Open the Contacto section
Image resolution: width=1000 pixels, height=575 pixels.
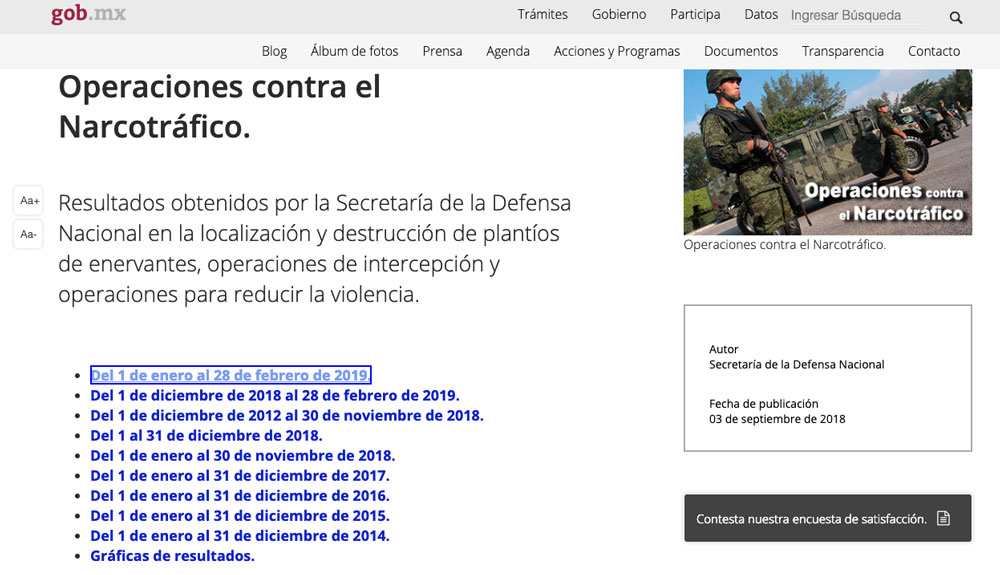(x=934, y=51)
